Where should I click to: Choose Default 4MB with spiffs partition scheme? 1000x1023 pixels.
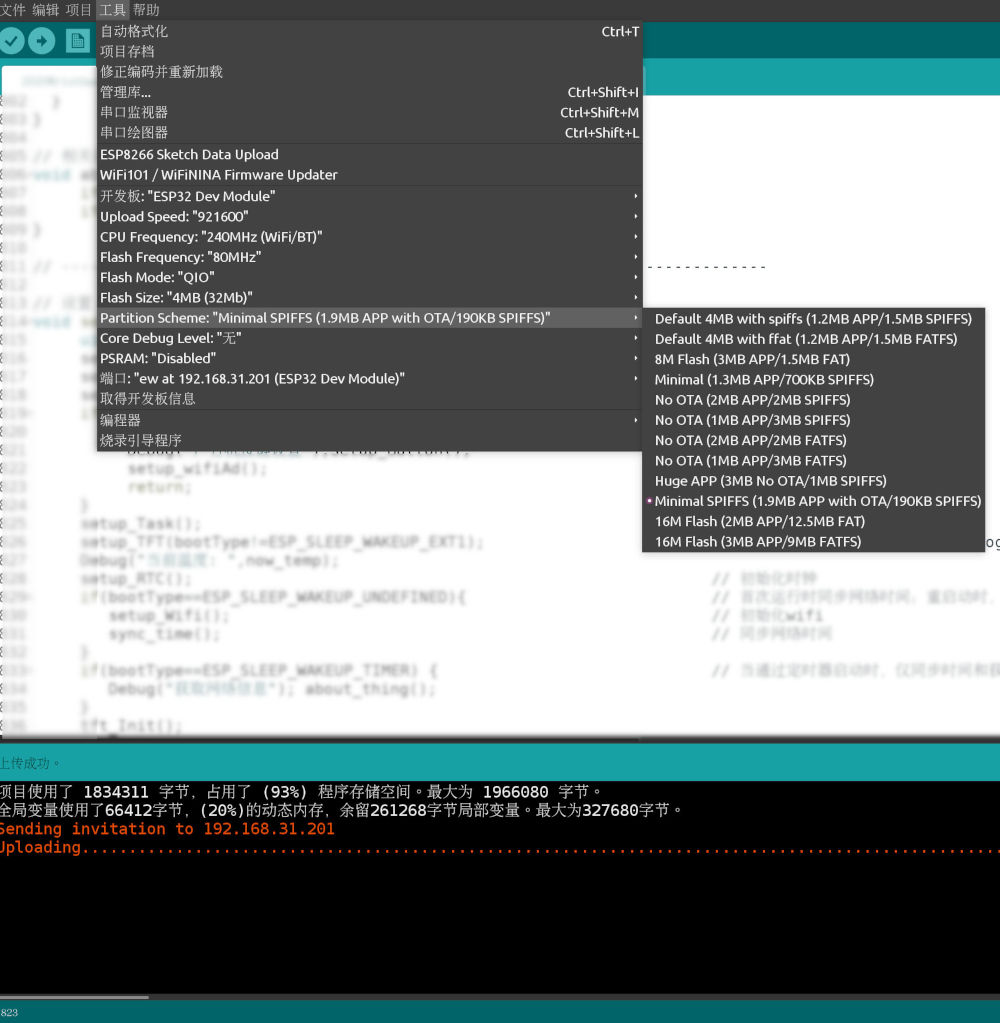tap(812, 319)
